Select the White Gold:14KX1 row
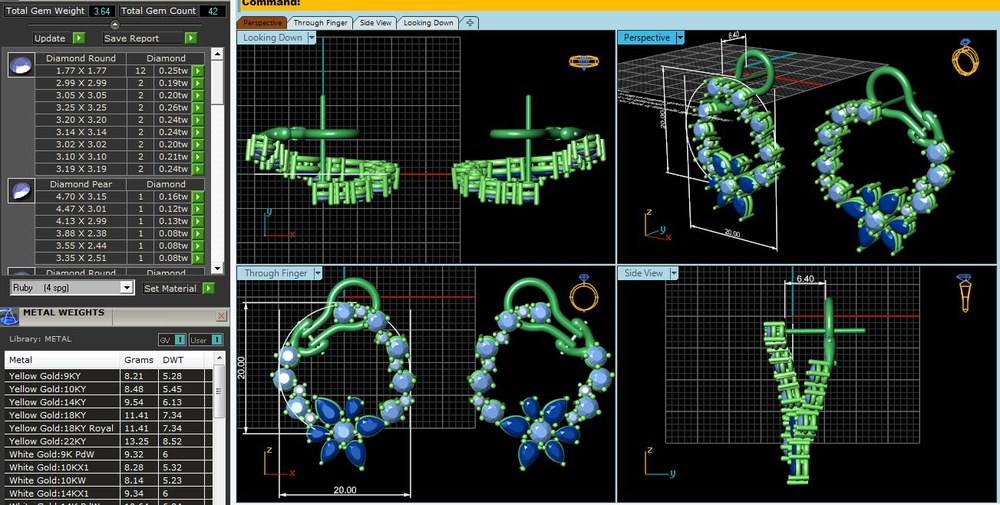This screenshot has width=1000, height=505. pyautogui.click(x=108, y=494)
